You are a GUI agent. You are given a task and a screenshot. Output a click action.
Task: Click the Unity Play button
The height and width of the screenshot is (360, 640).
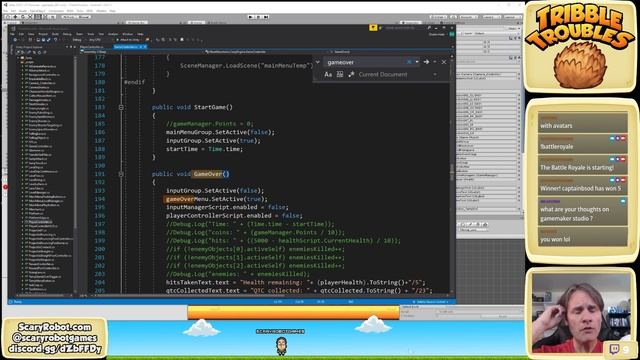[x=251, y=17]
